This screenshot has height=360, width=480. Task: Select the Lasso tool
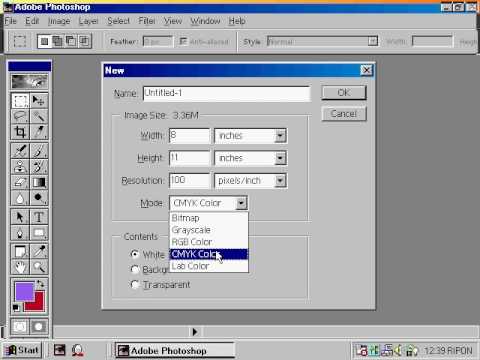coord(20,116)
